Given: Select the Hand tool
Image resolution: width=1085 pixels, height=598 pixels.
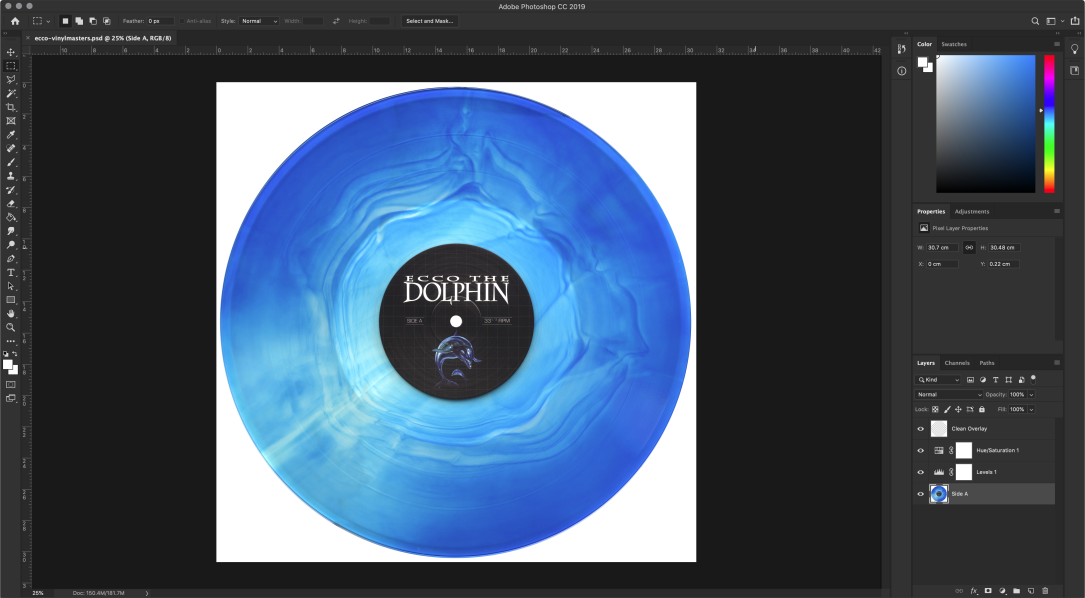Looking at the screenshot, I should coord(11,313).
